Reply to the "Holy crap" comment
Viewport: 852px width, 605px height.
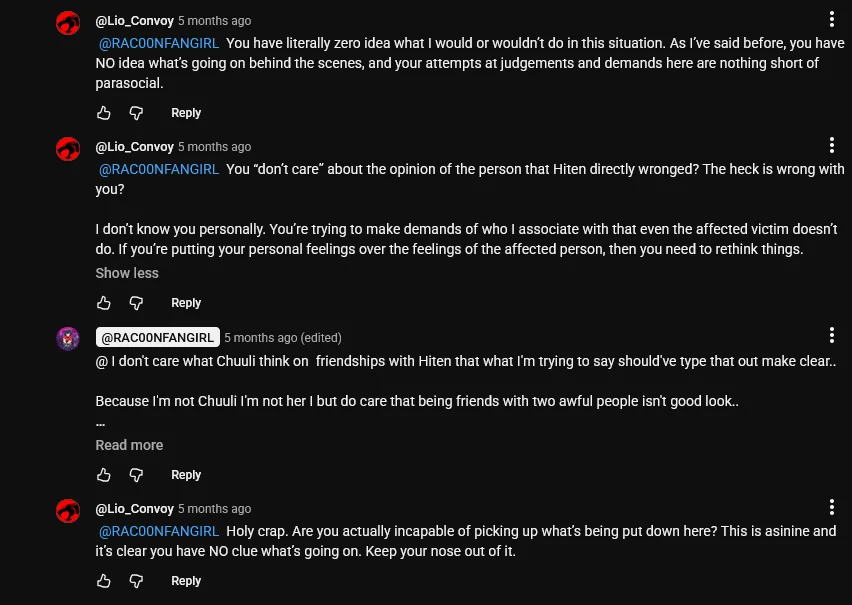186,581
